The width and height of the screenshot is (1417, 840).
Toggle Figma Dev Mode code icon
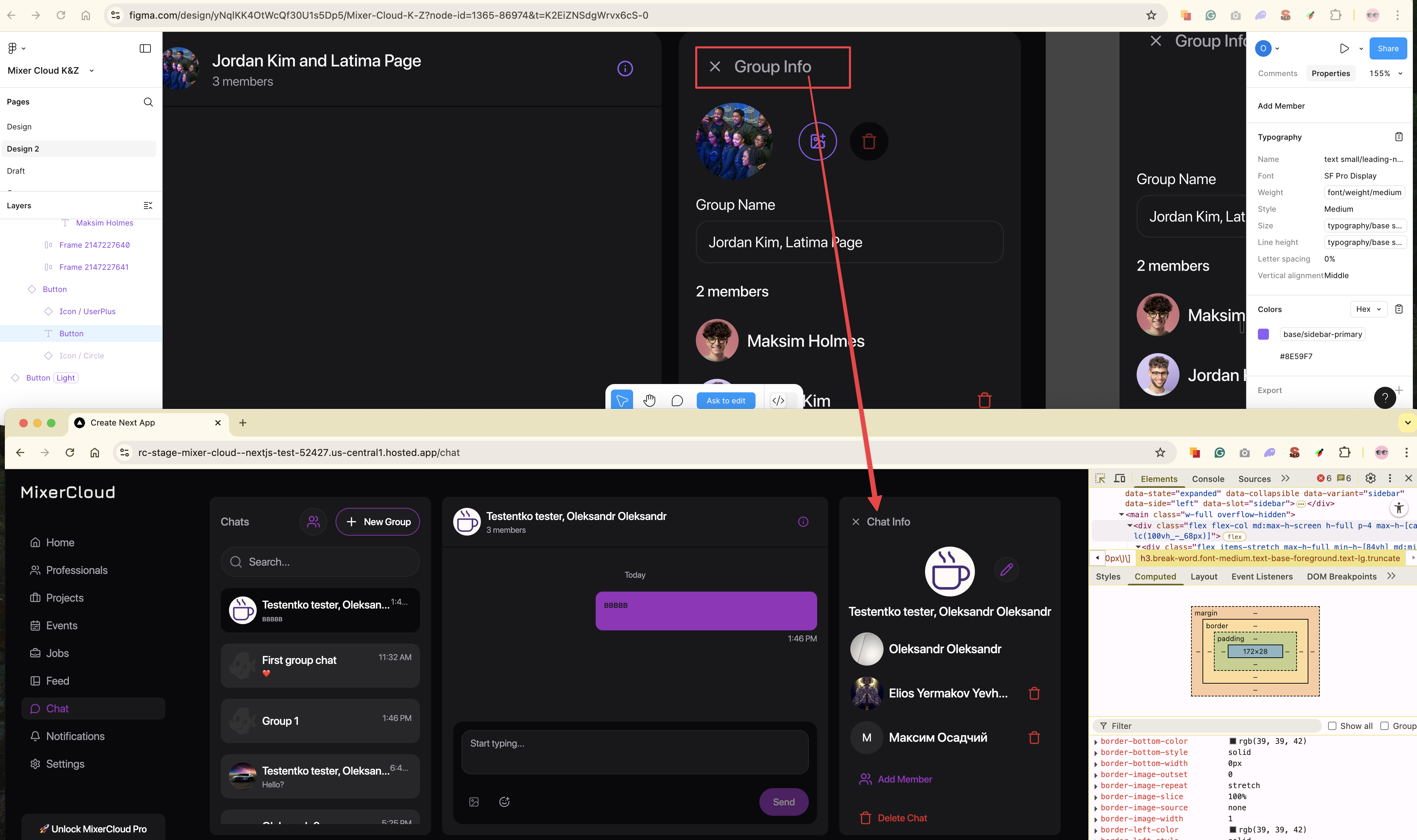778,401
